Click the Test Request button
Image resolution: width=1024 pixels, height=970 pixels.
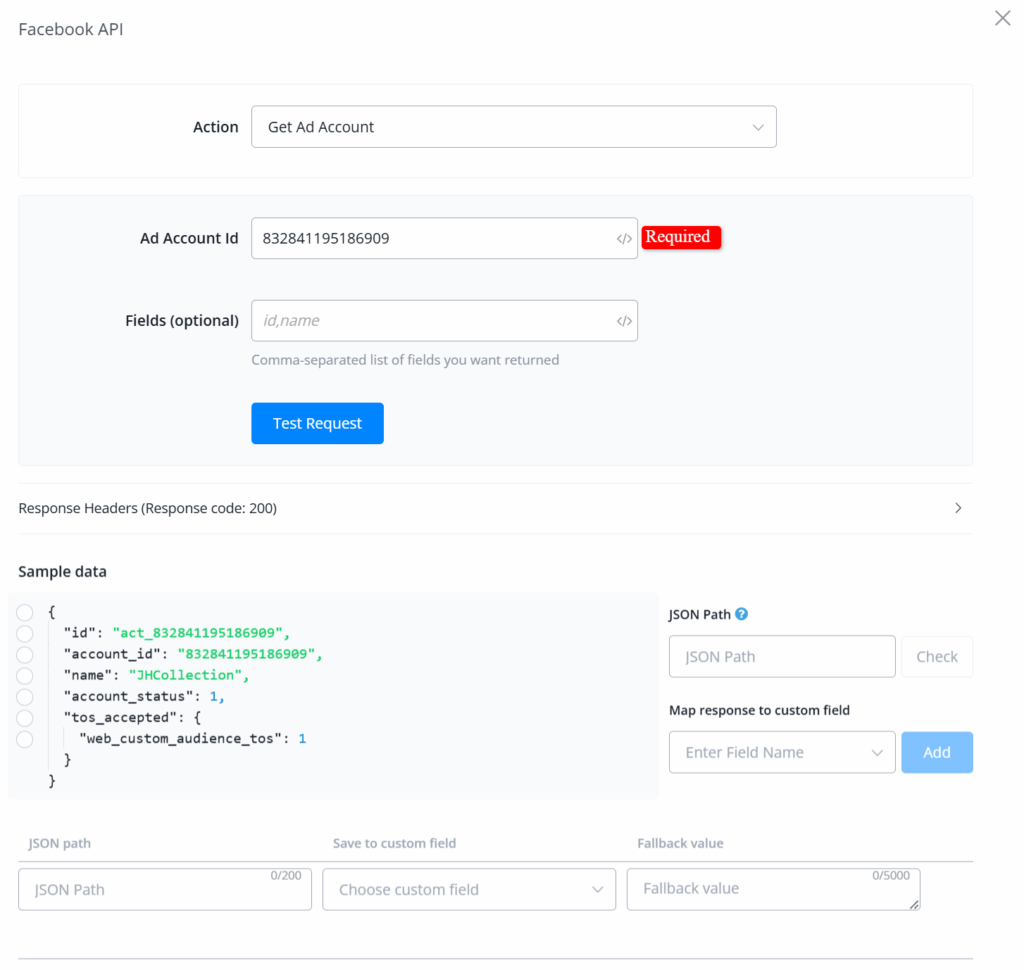click(317, 423)
